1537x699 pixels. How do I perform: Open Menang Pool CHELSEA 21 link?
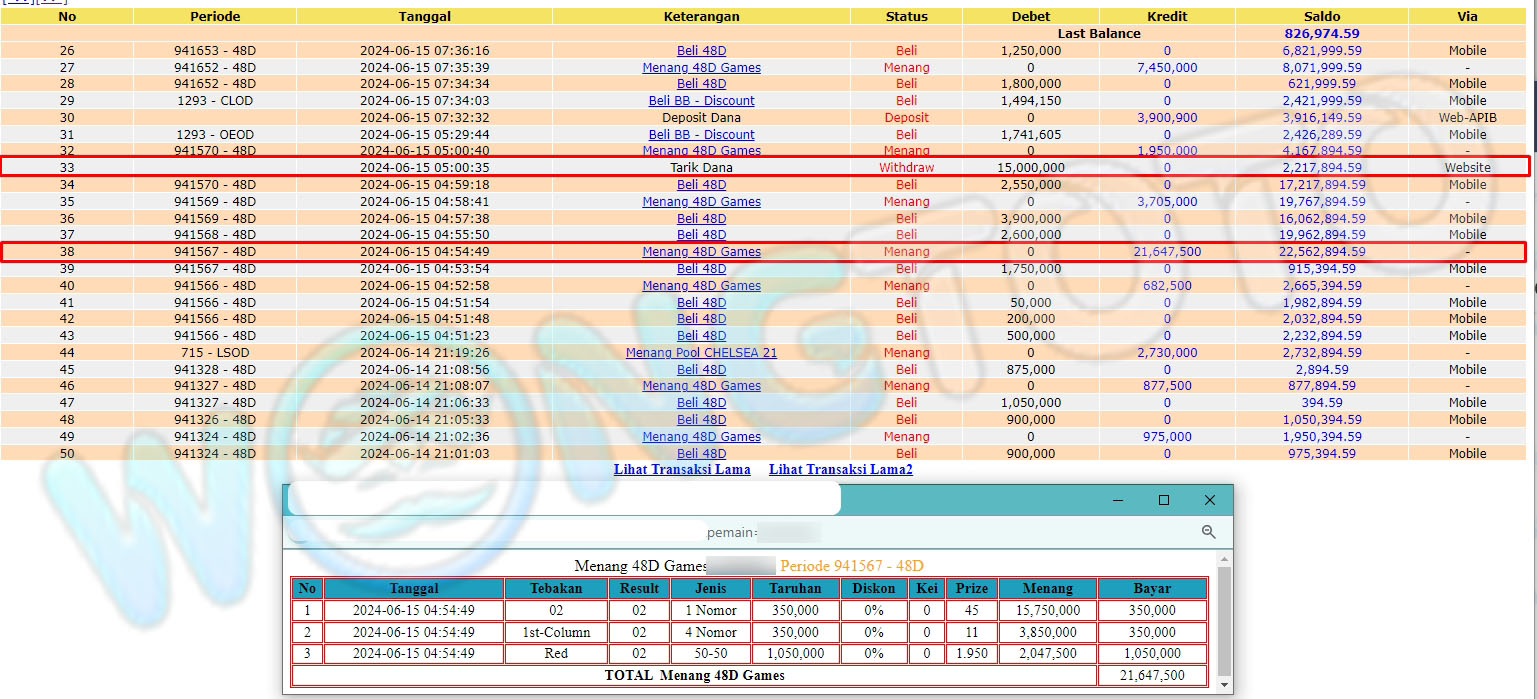[x=701, y=353]
